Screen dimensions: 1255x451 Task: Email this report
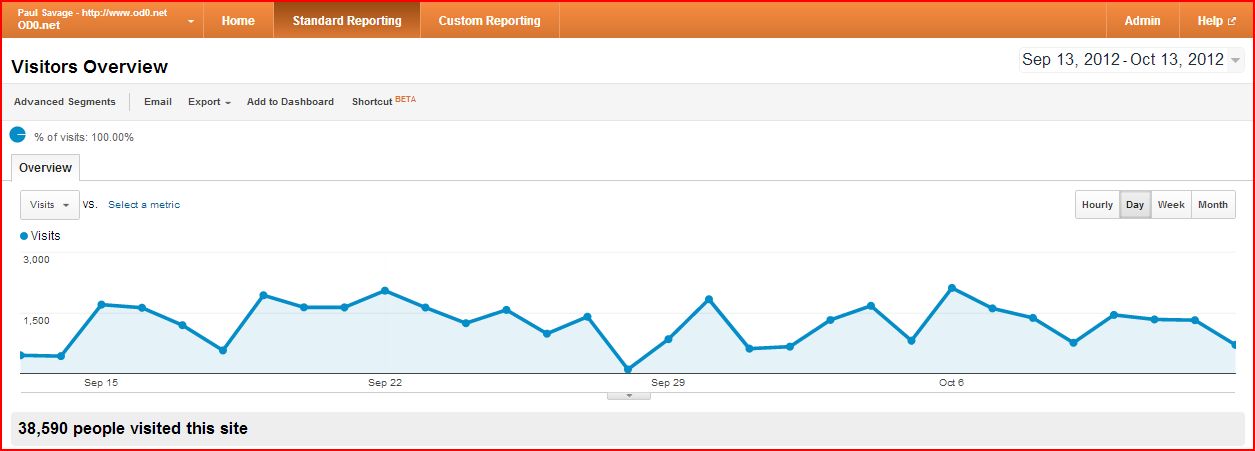[158, 102]
